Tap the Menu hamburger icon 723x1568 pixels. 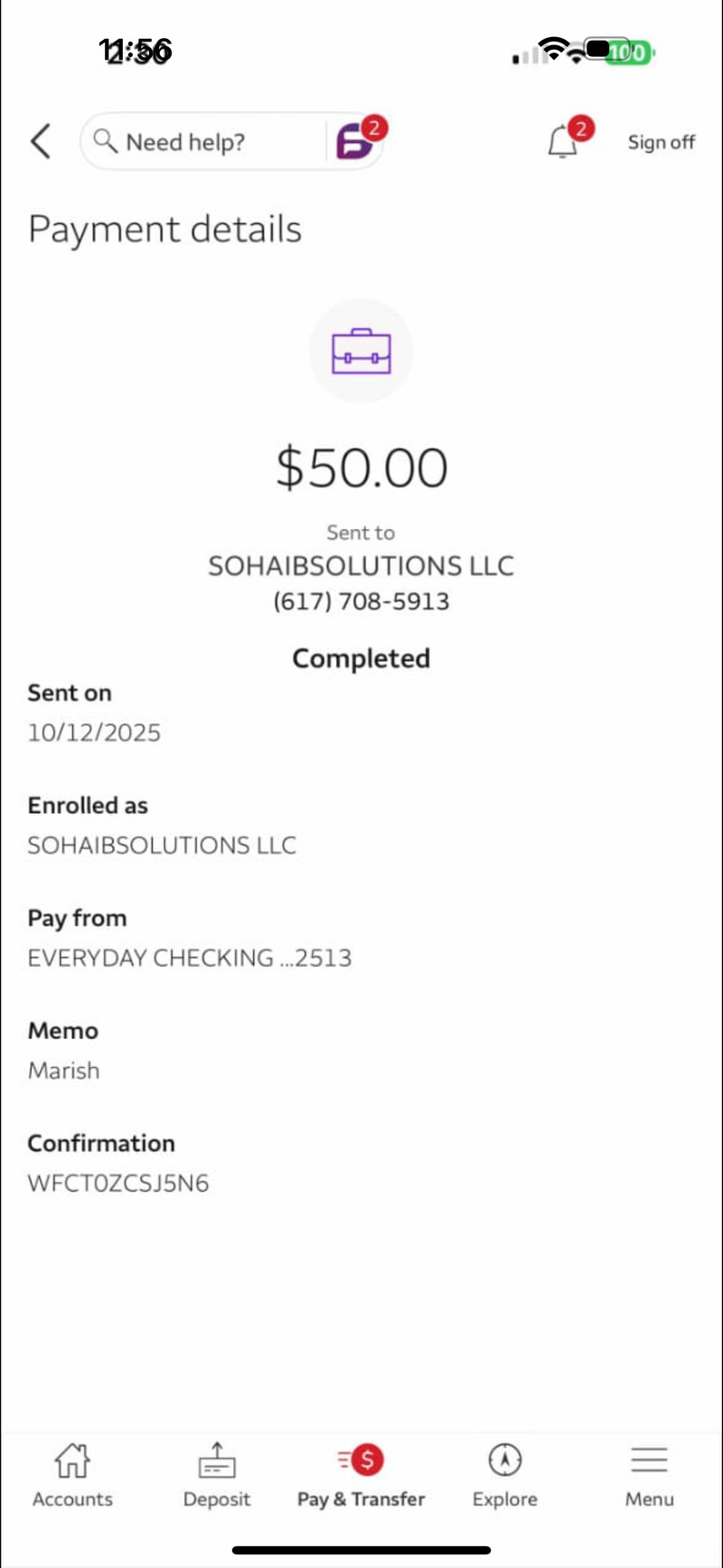click(650, 1459)
